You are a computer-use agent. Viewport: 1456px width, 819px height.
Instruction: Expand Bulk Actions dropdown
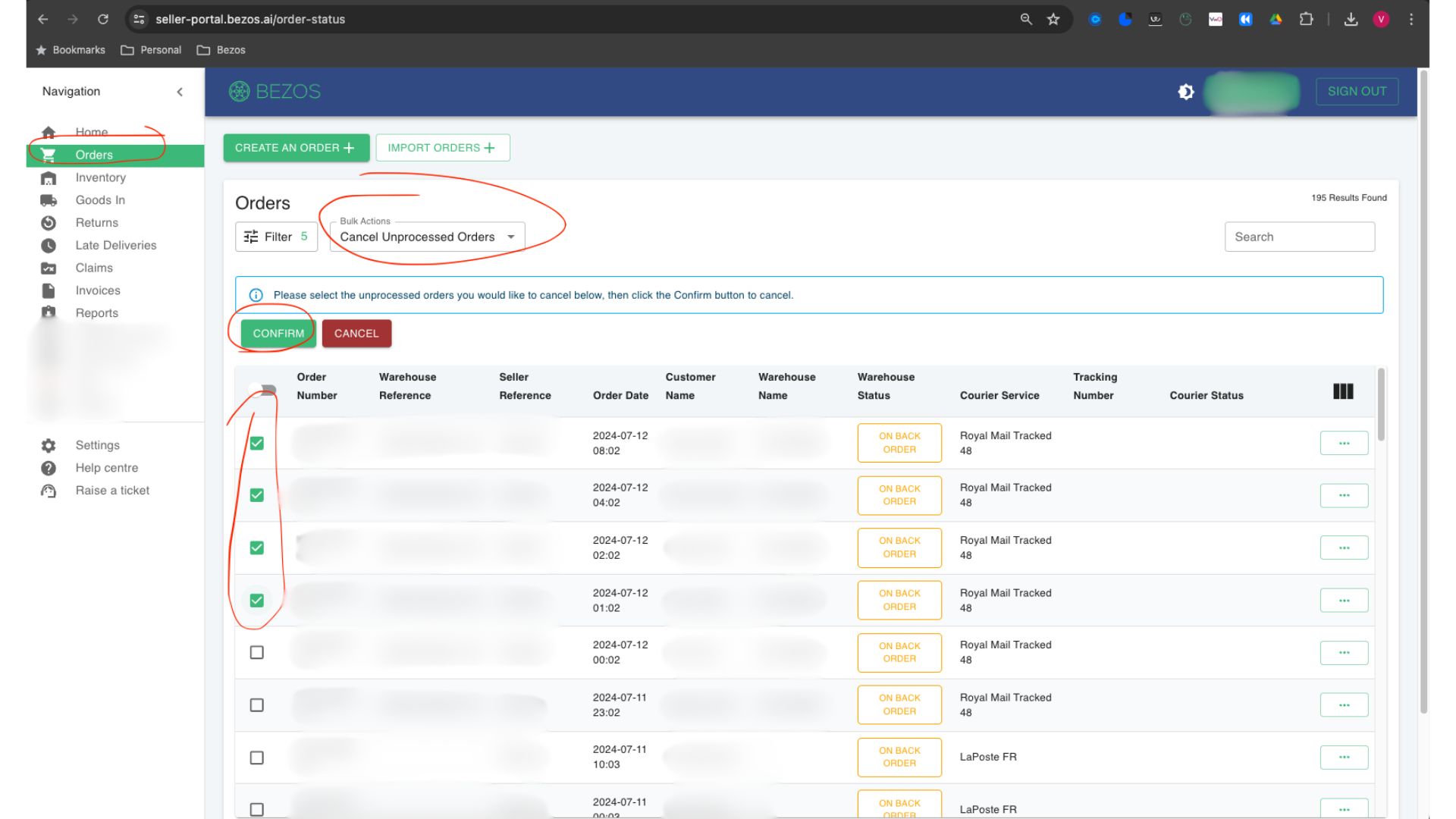pyautogui.click(x=427, y=237)
